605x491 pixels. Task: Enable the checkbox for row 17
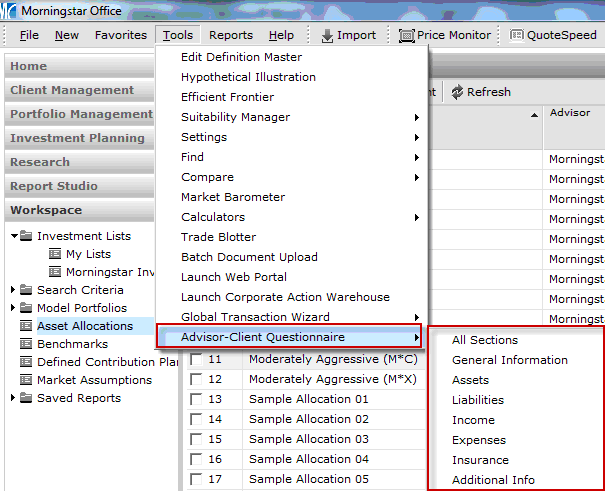[x=195, y=479]
